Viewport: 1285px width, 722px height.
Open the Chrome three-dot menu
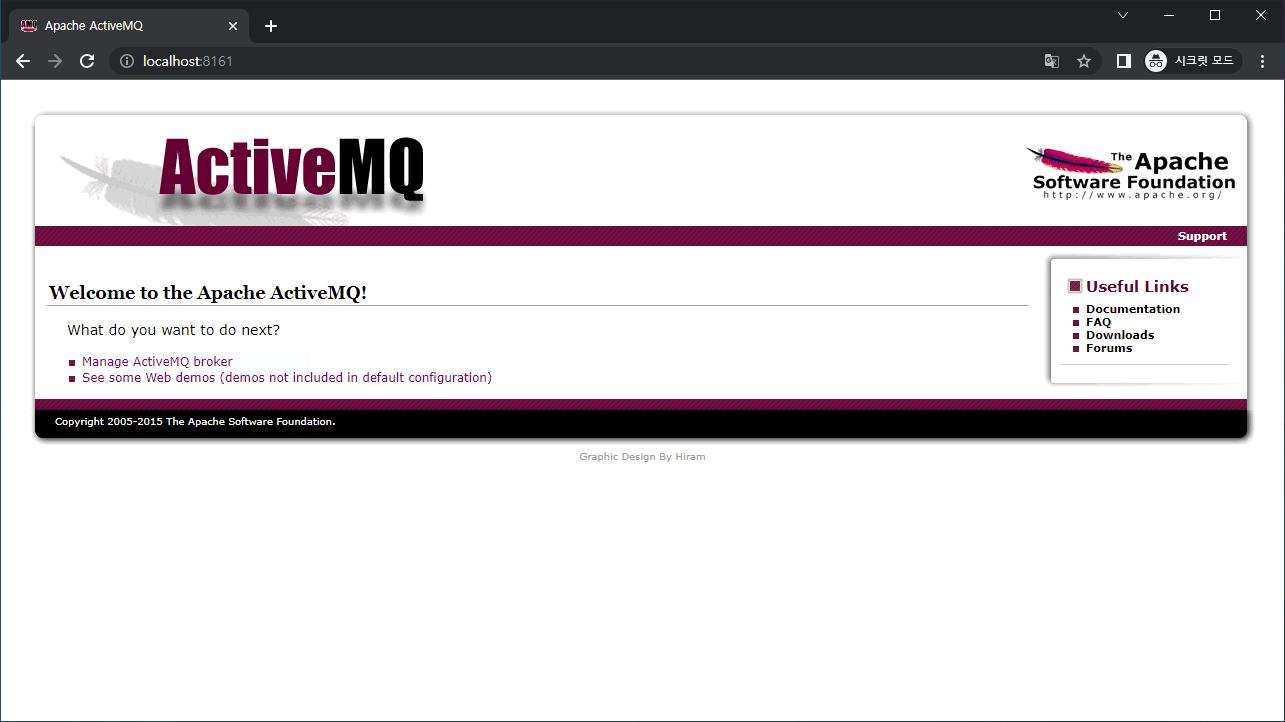tap(1262, 61)
